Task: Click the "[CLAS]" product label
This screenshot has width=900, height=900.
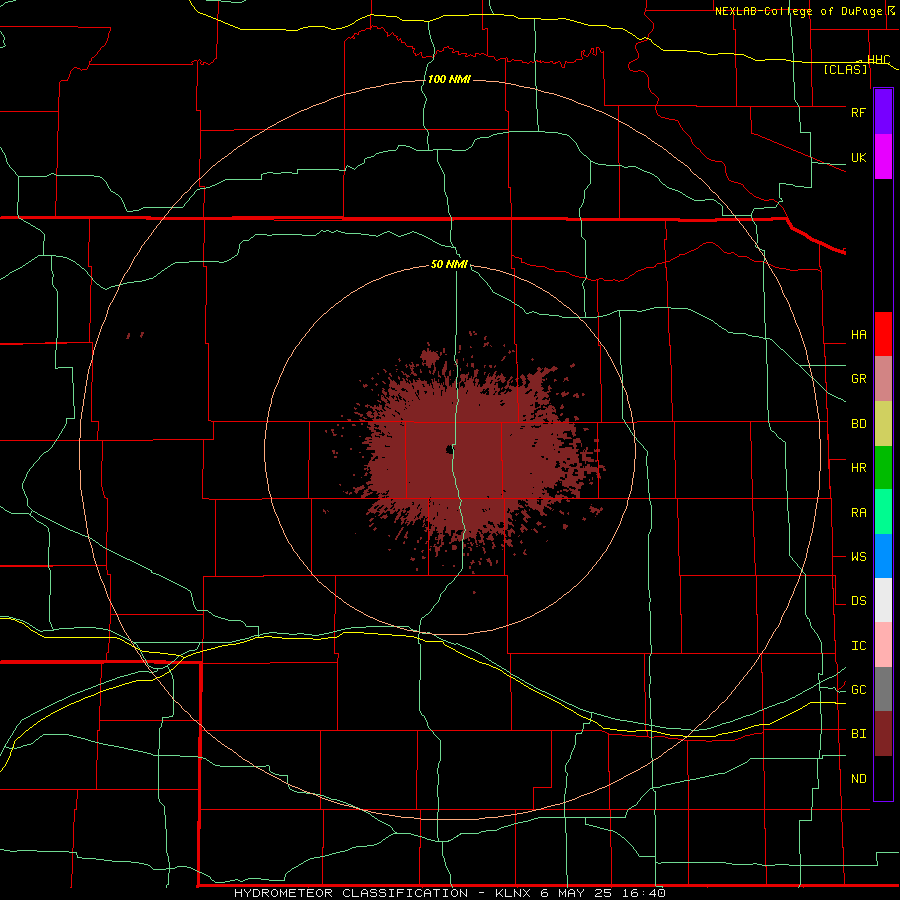Action: (x=845, y=69)
